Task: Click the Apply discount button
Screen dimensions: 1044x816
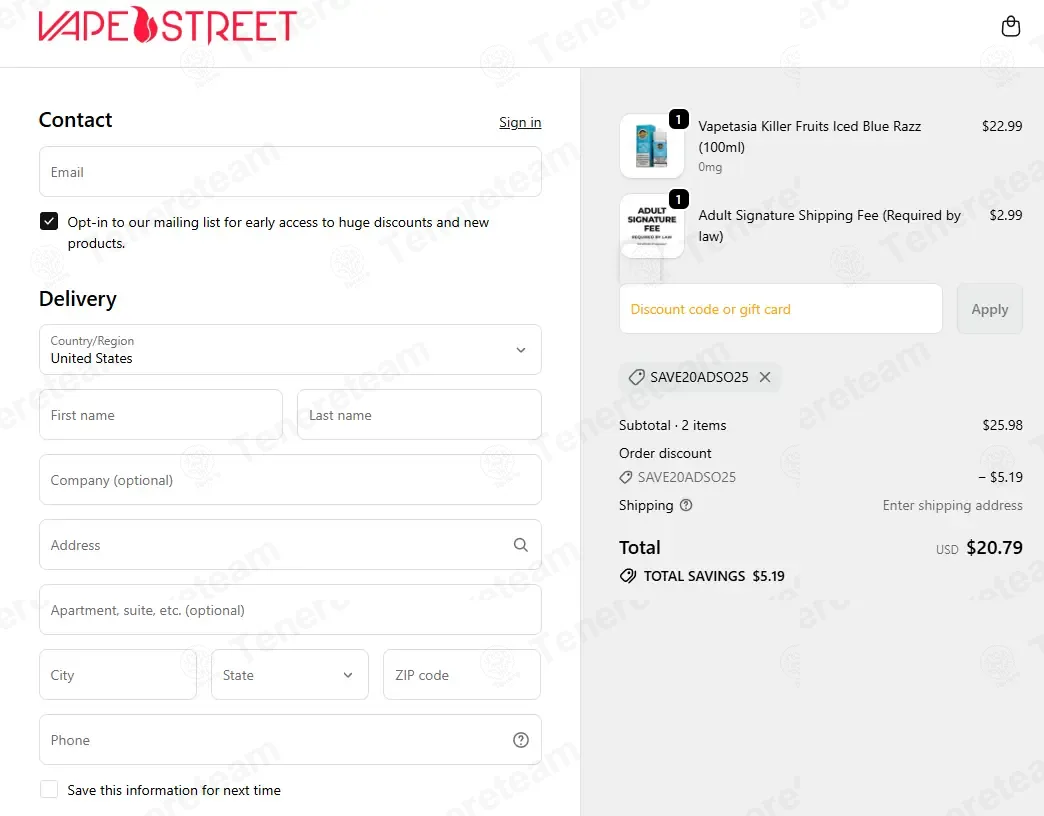Action: click(989, 309)
